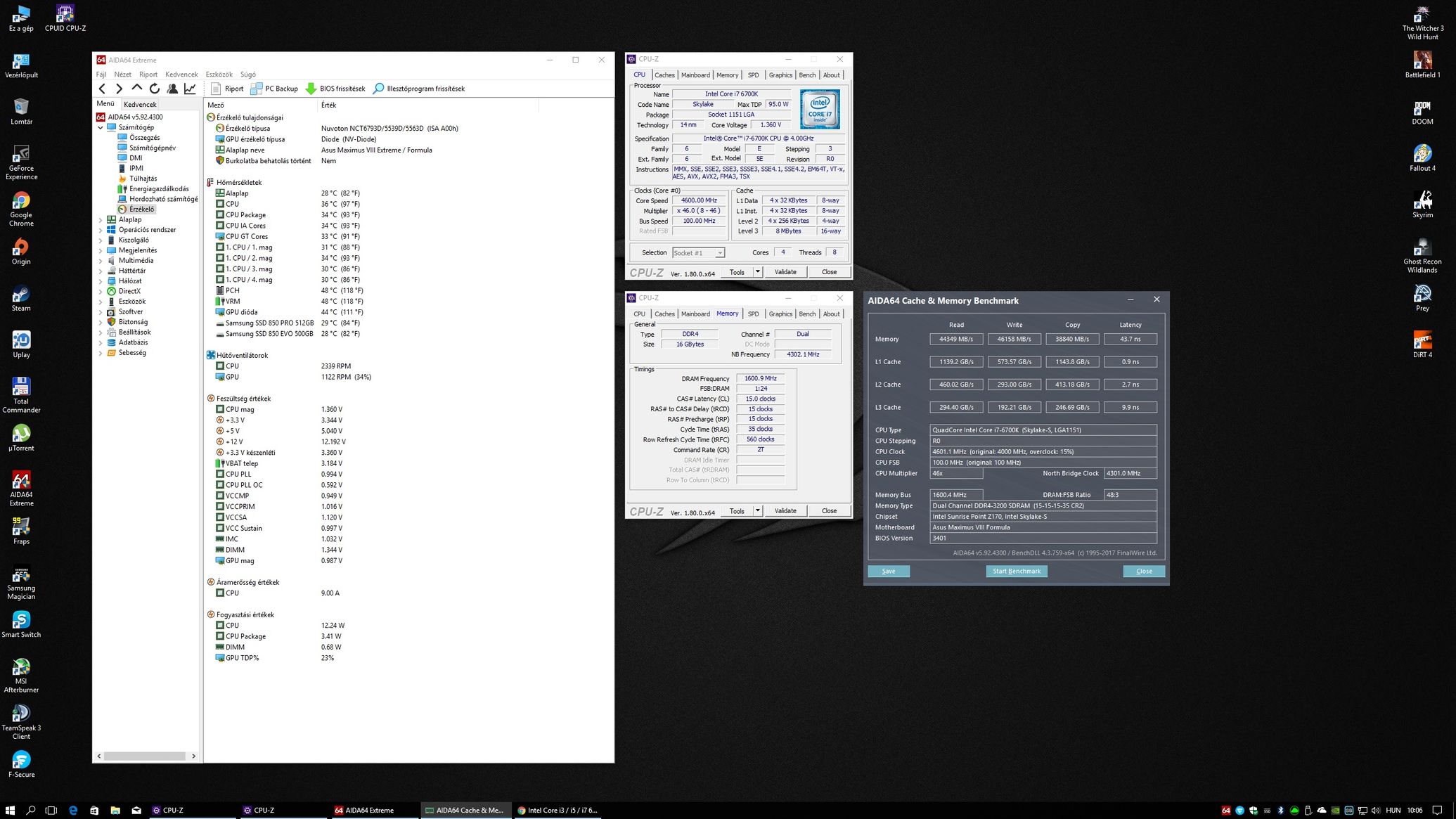This screenshot has width=1456, height=819.
Task: Click the HUN language indicator in tray
Action: [1393, 811]
